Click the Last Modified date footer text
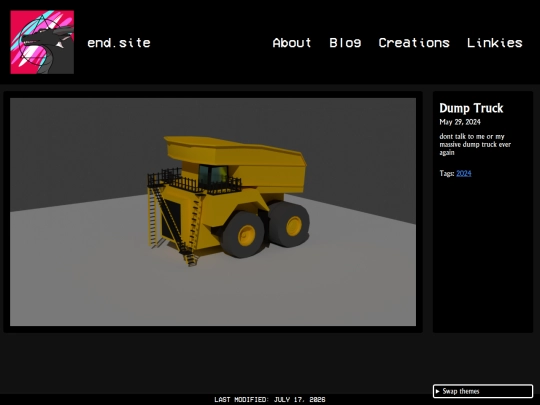 (270, 399)
